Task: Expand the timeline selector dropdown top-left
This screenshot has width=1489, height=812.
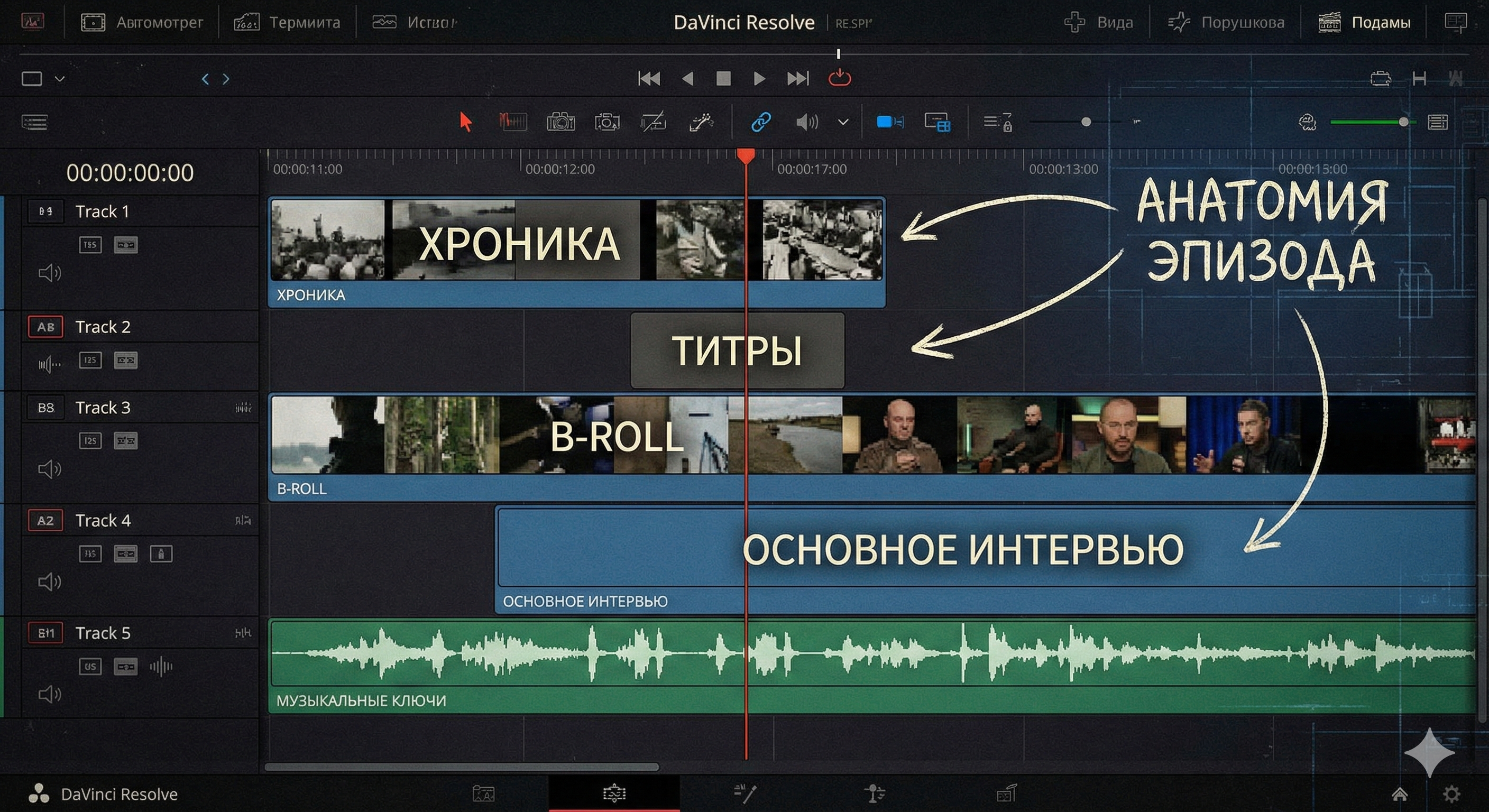Action: point(60,78)
